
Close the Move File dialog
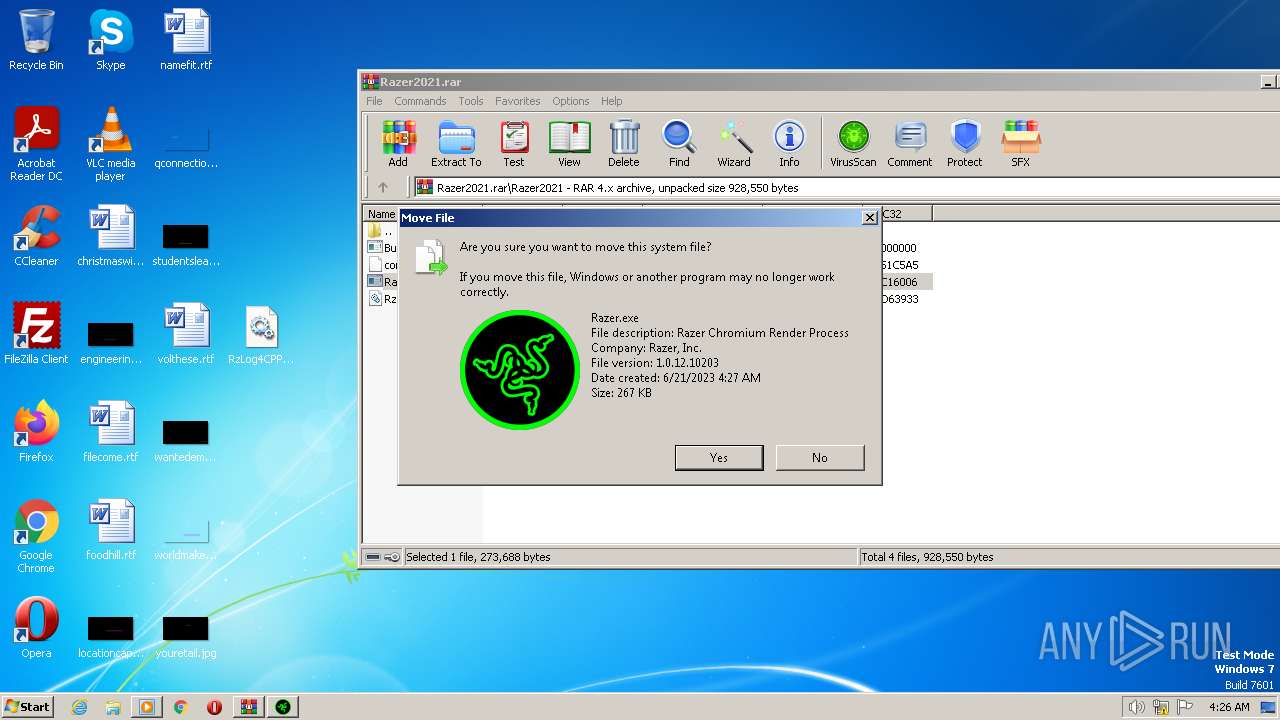(869, 217)
